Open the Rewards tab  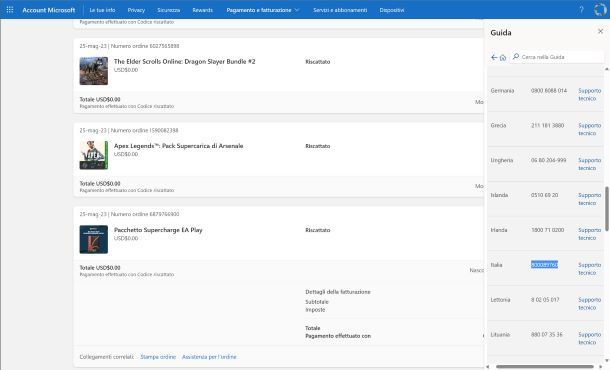[203, 10]
